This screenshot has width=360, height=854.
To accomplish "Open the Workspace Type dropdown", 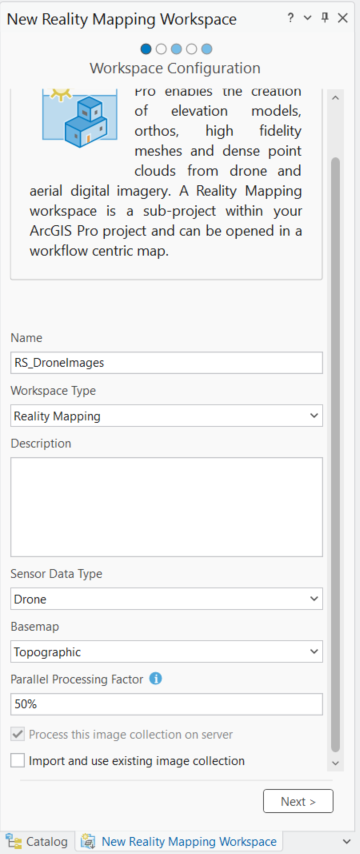I will (167, 416).
